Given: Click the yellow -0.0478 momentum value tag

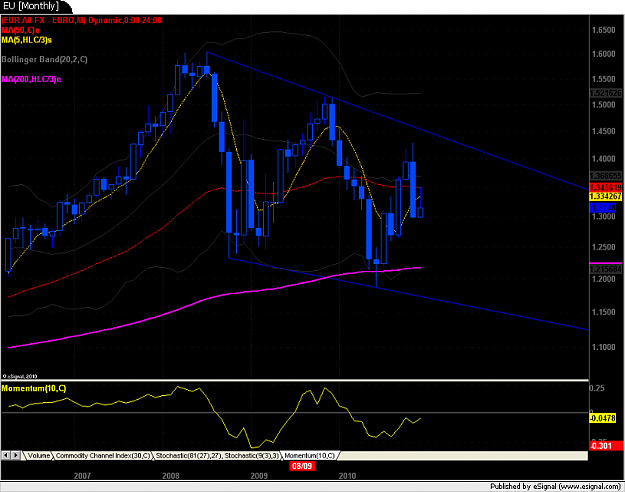Looking at the screenshot, I should pyautogui.click(x=603, y=418).
